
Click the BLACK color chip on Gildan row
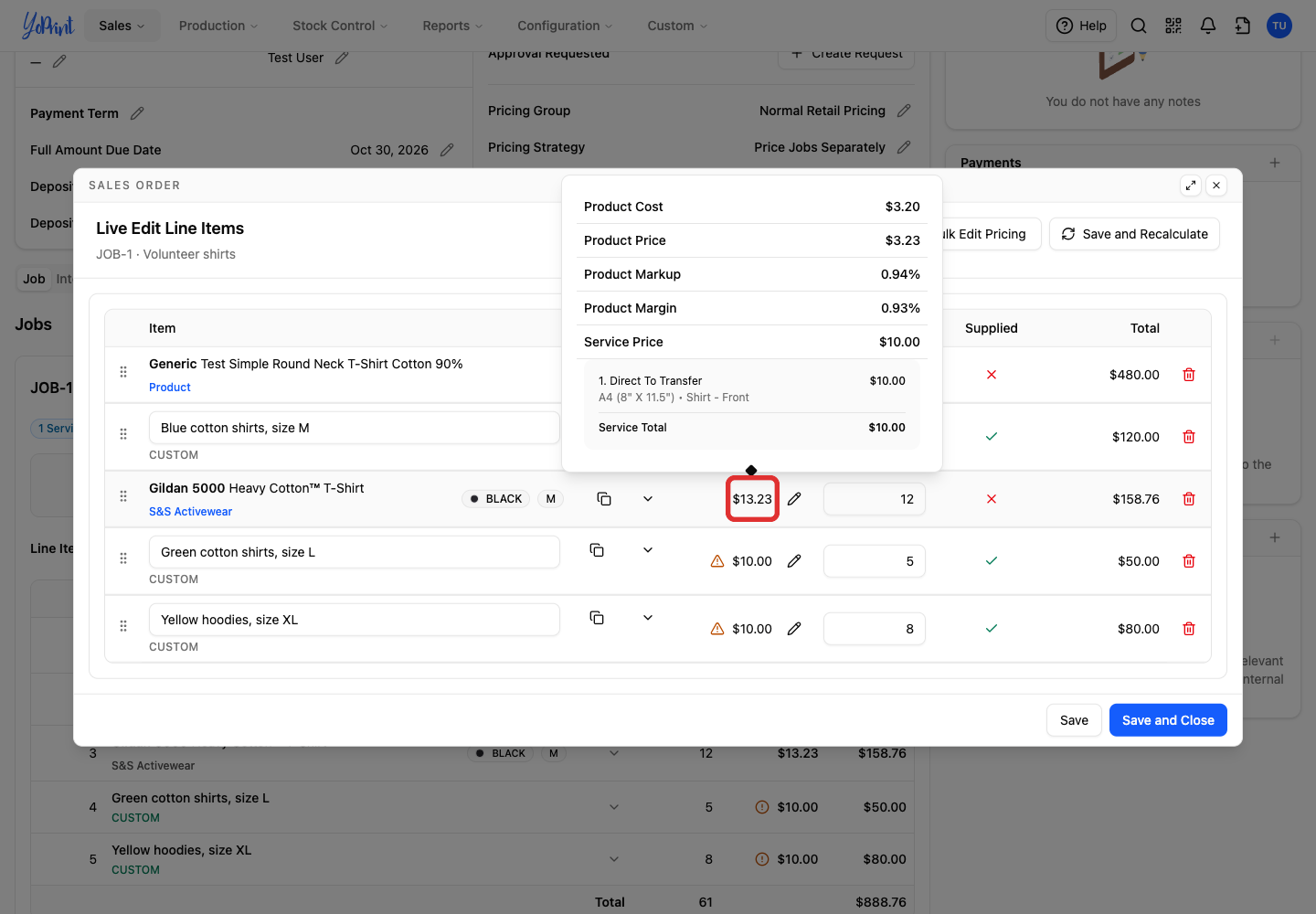point(496,499)
